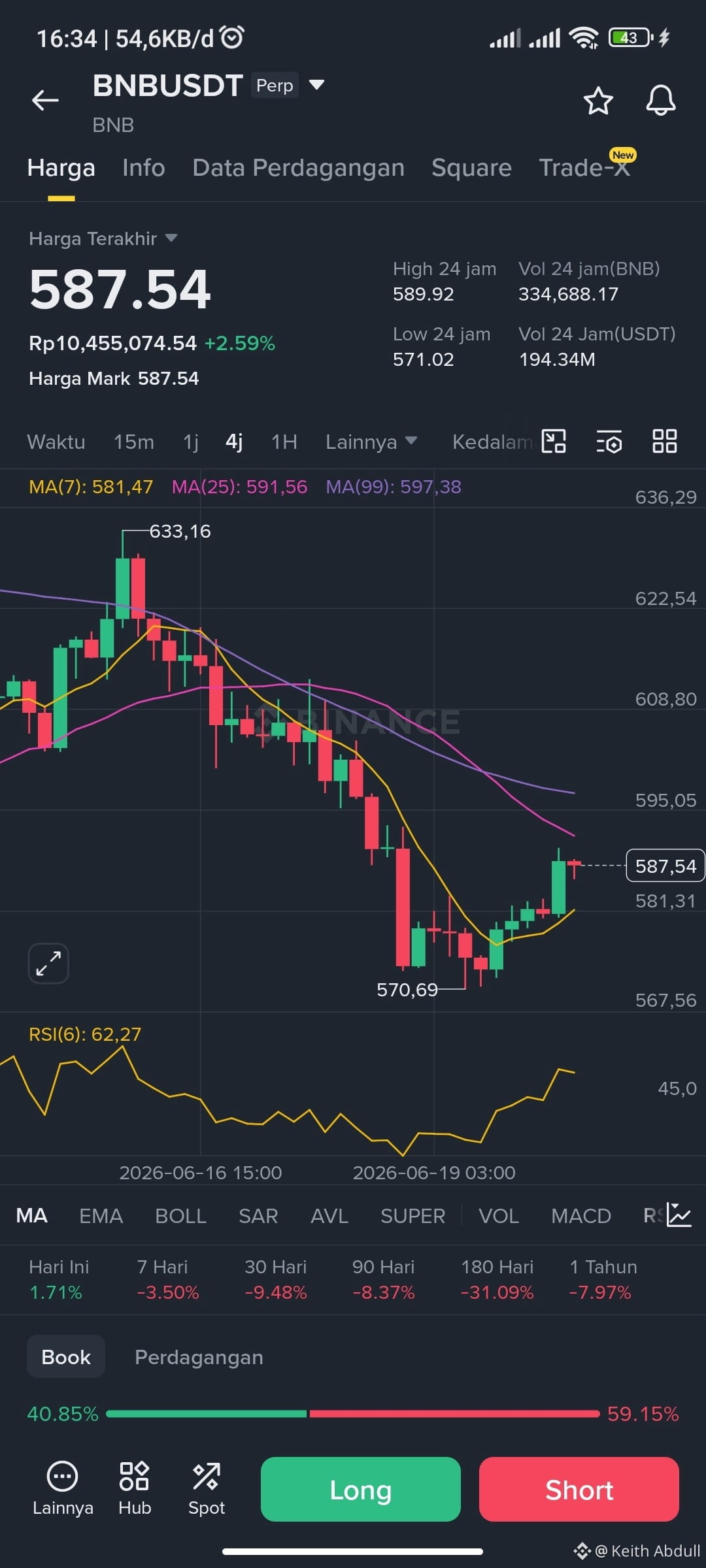The image size is (706, 1568).
Task: Tap the MA(7): 581,47 indicator label
Action: coord(91,487)
